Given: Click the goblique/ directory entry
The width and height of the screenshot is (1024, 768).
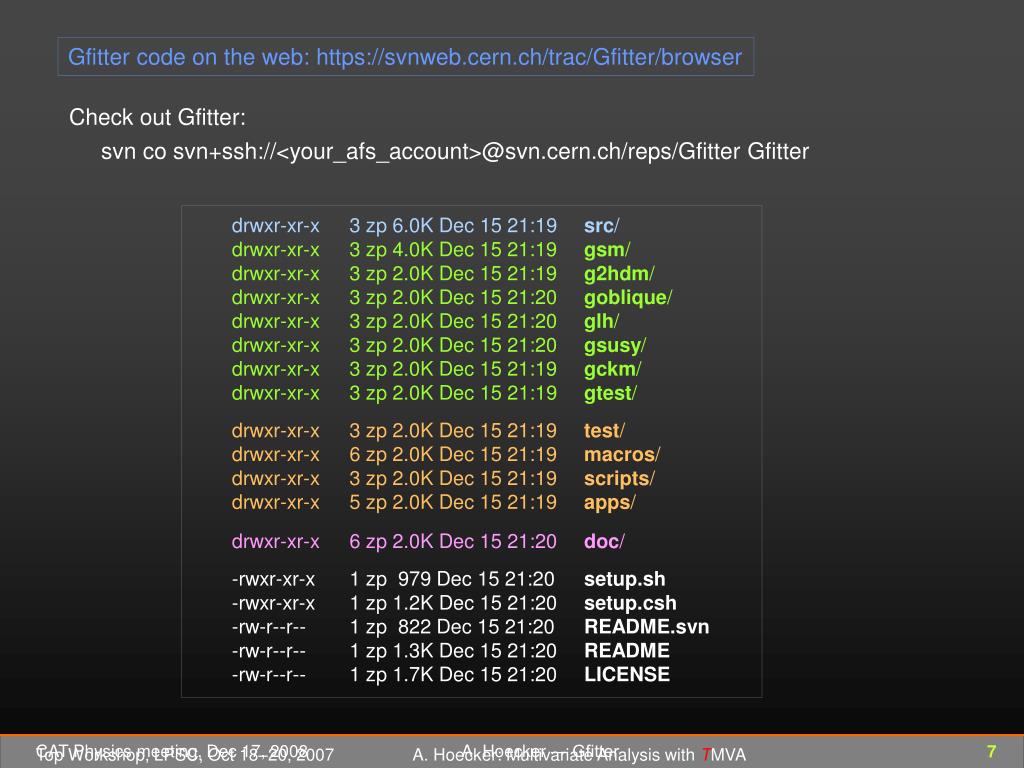Looking at the screenshot, I should click(628, 298).
